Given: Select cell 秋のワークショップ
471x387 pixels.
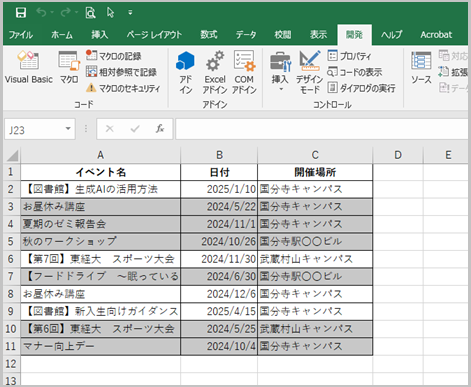Looking at the screenshot, I should [x=100, y=241].
